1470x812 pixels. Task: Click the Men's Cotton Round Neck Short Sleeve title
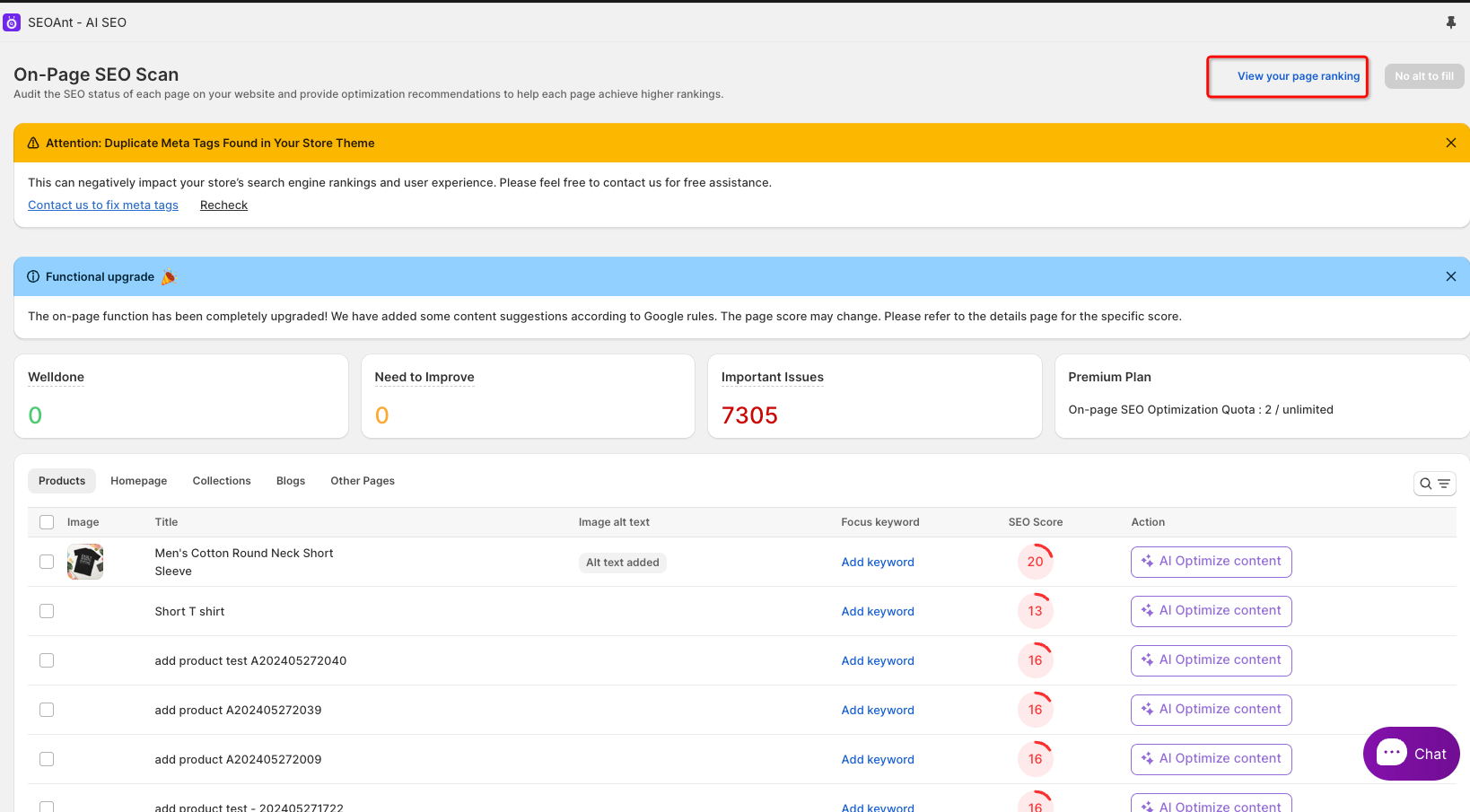pos(244,562)
